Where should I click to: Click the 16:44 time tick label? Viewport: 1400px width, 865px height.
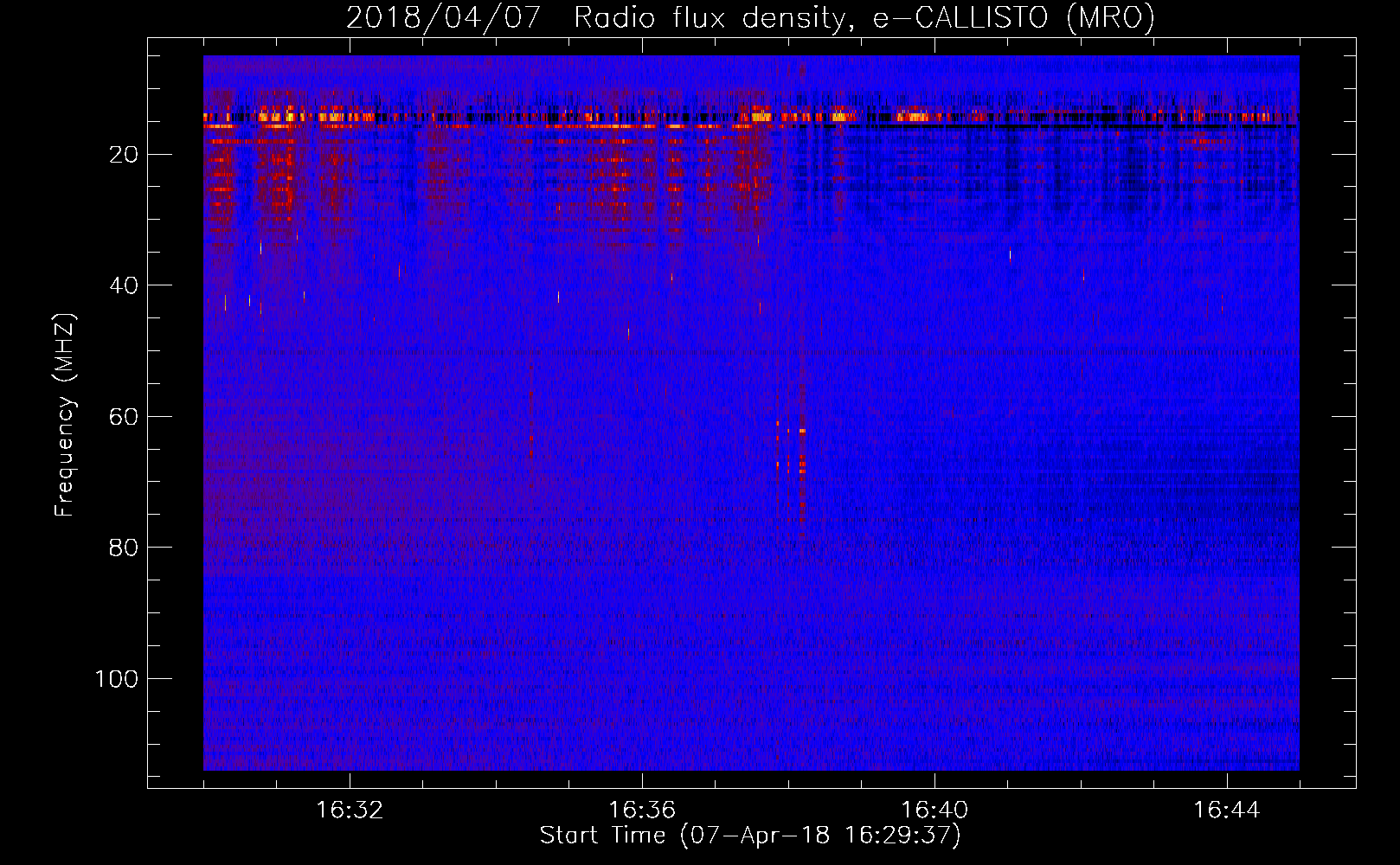click(x=1227, y=811)
